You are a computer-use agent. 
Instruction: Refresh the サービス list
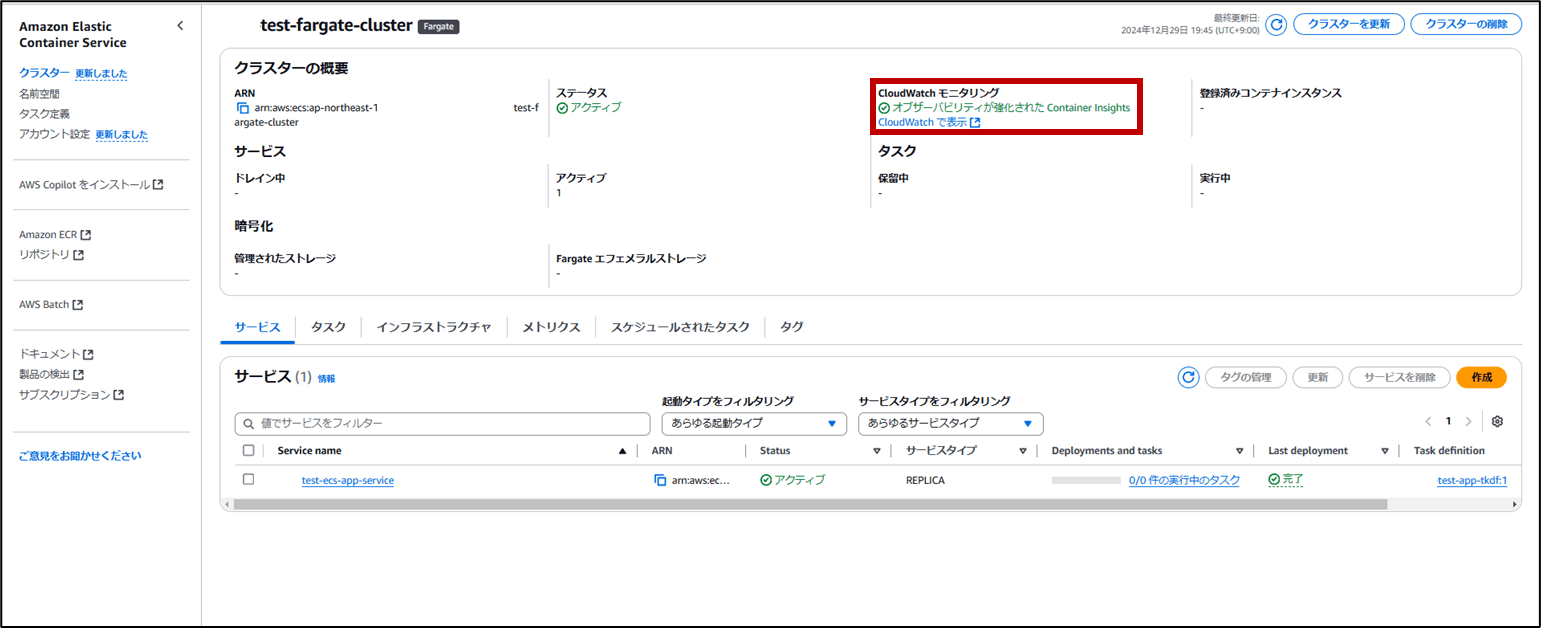pyautogui.click(x=1188, y=377)
